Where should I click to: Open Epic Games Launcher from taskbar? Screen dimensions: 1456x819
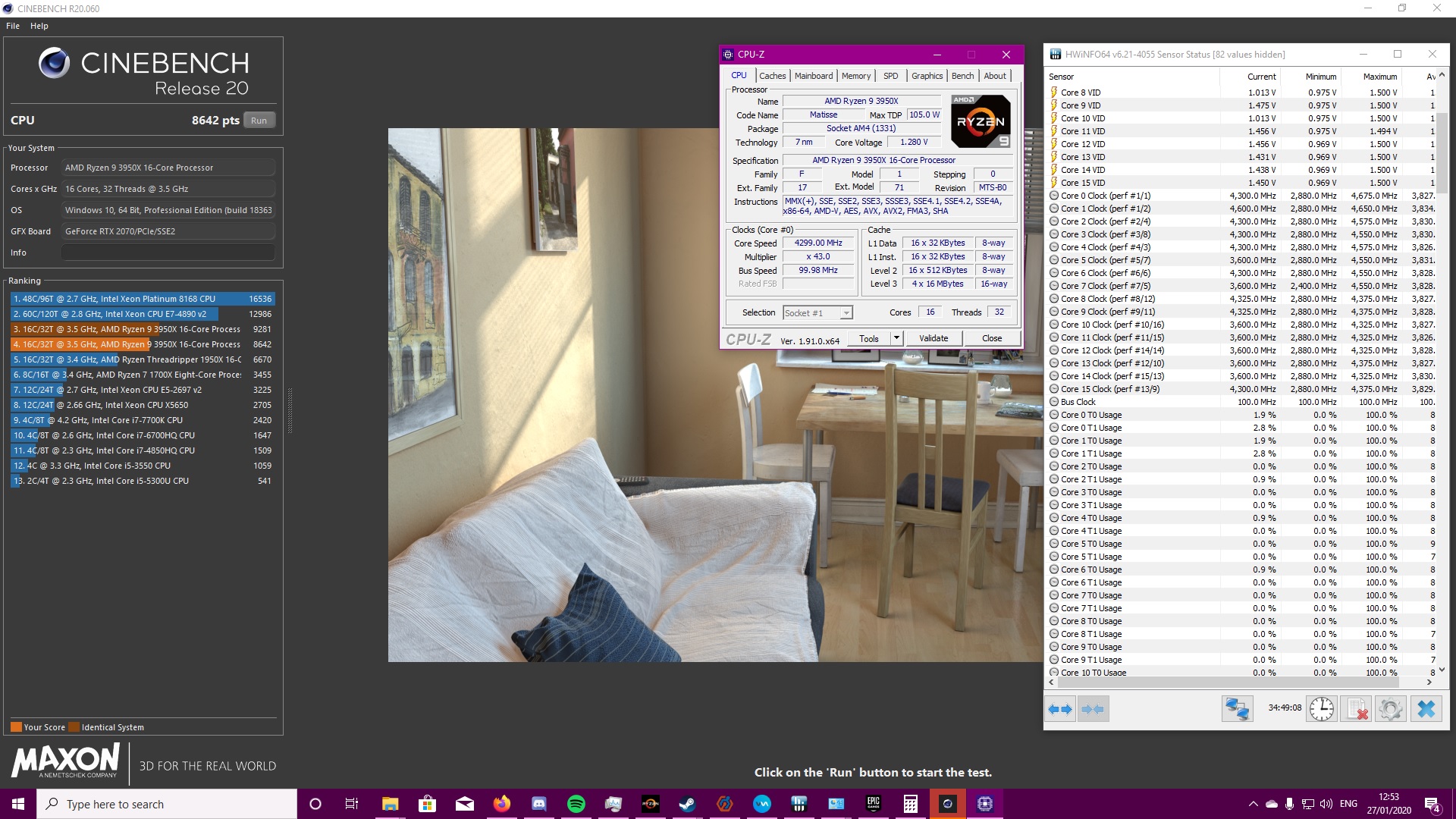[873, 804]
